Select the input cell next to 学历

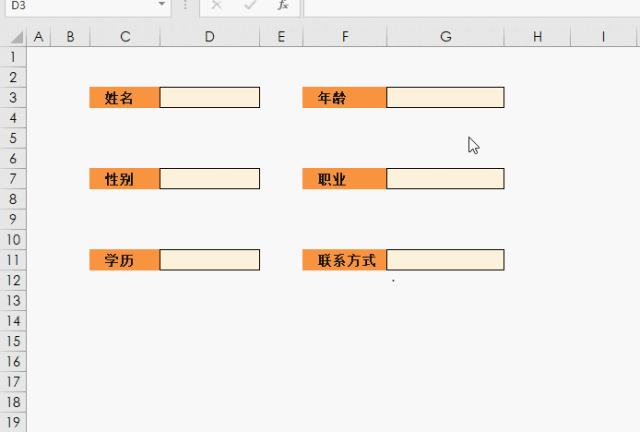210,260
